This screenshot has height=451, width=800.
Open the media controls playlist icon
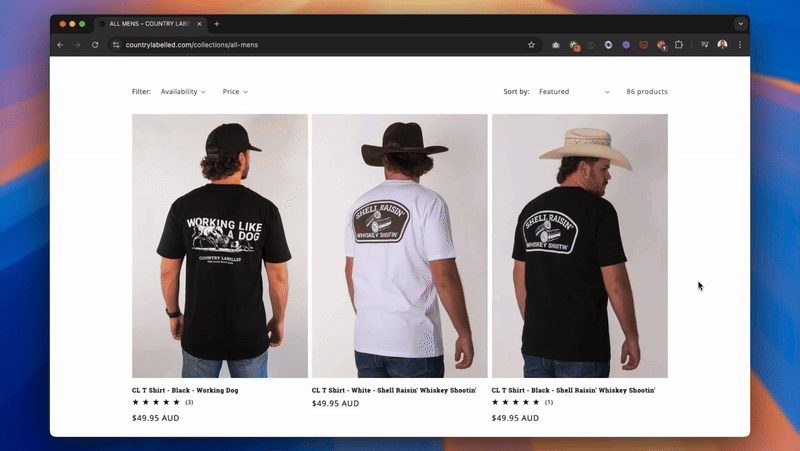click(x=705, y=45)
